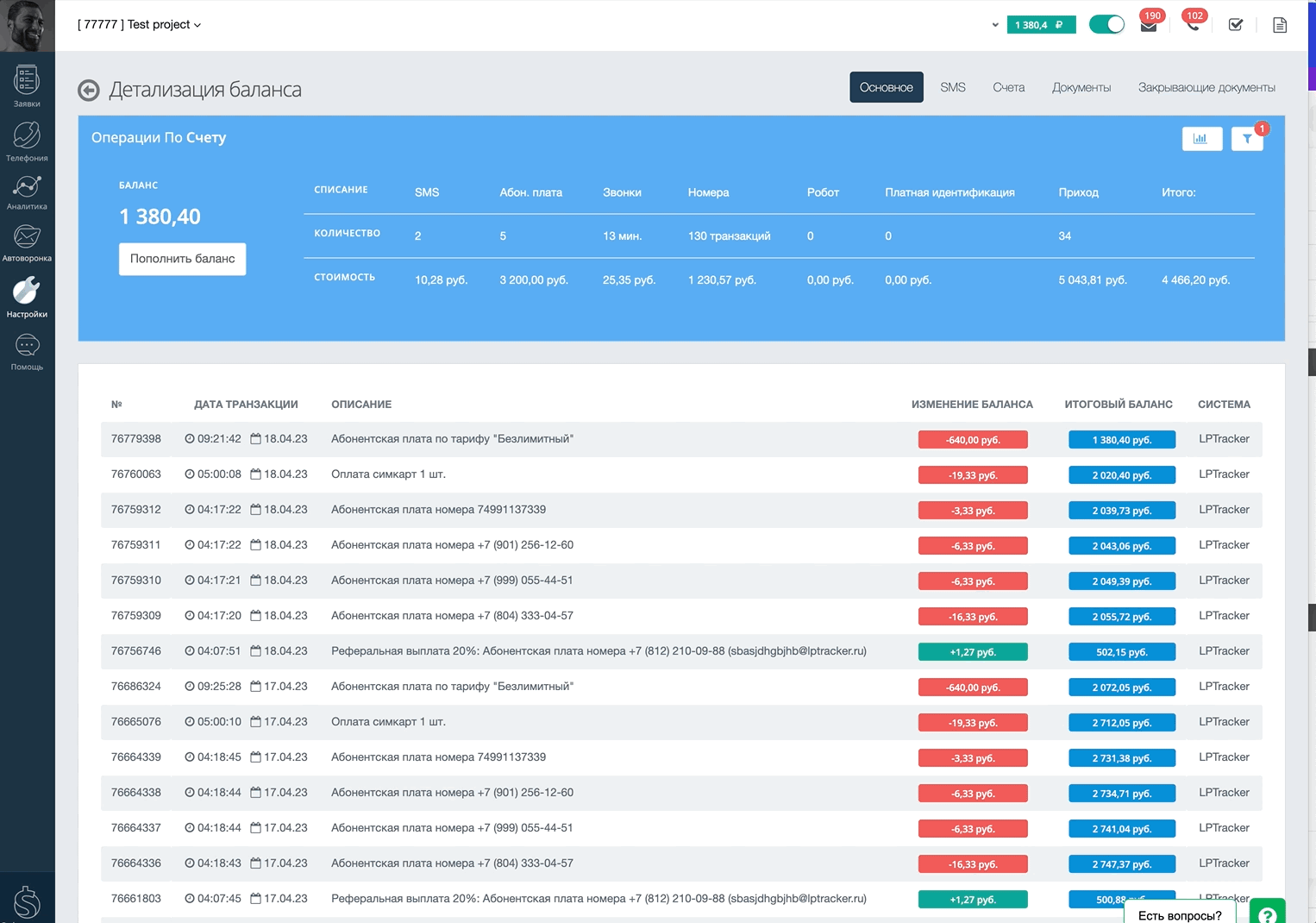1316x923 pixels.
Task: Click the Платная идентификация column label
Action: 949,192
